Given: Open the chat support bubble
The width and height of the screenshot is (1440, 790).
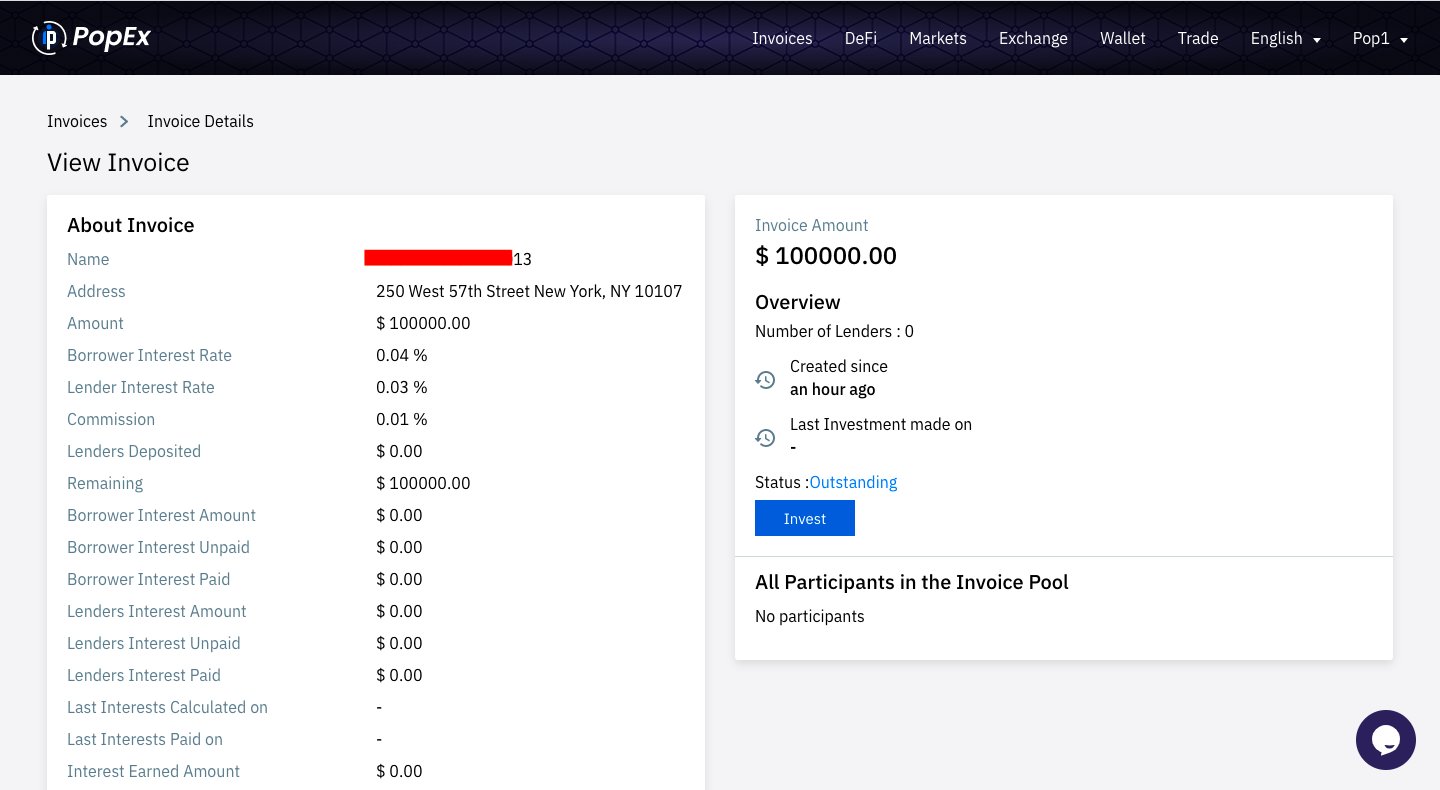Looking at the screenshot, I should (x=1385, y=740).
